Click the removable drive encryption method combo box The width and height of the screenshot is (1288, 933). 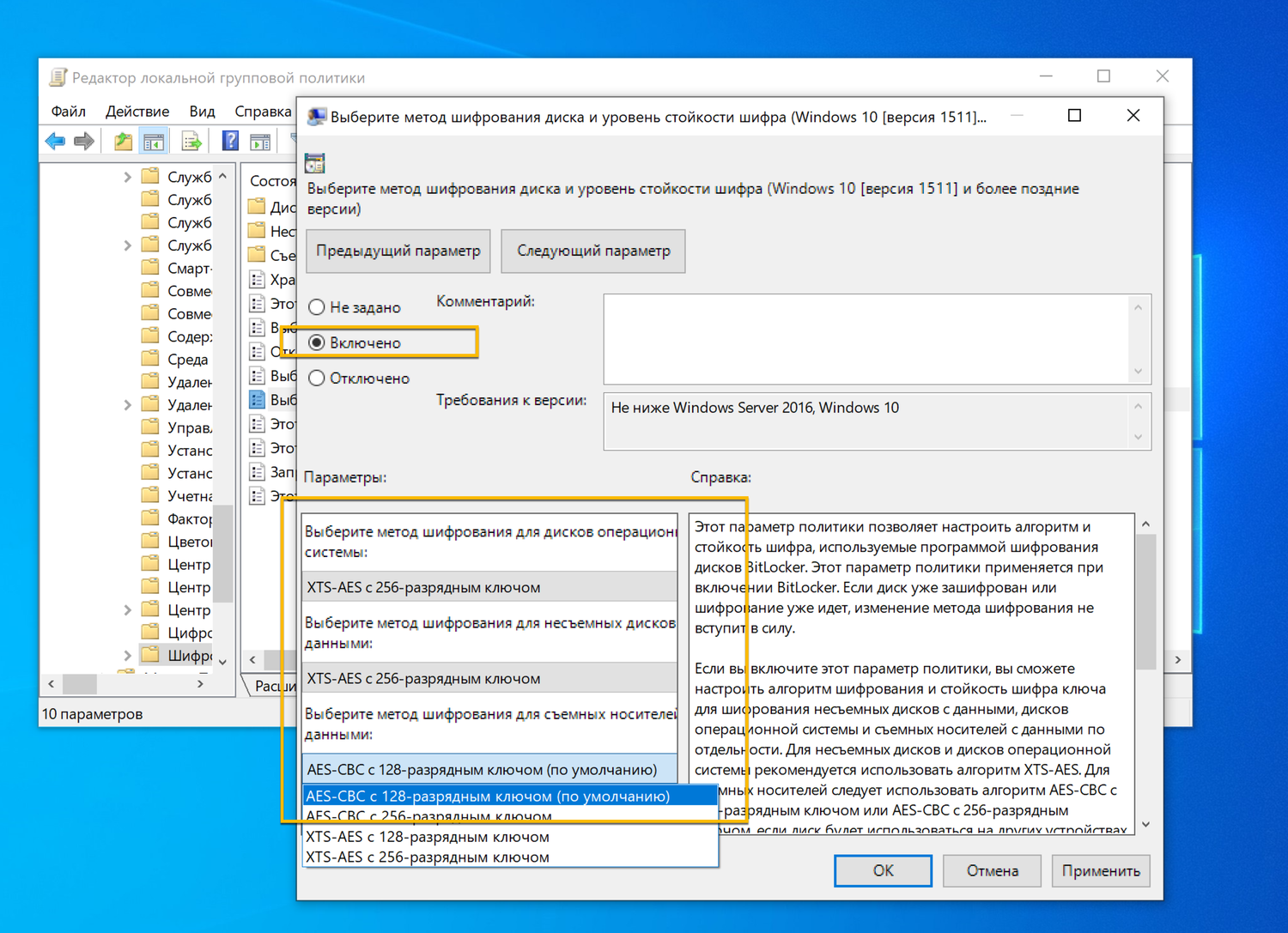point(489,769)
